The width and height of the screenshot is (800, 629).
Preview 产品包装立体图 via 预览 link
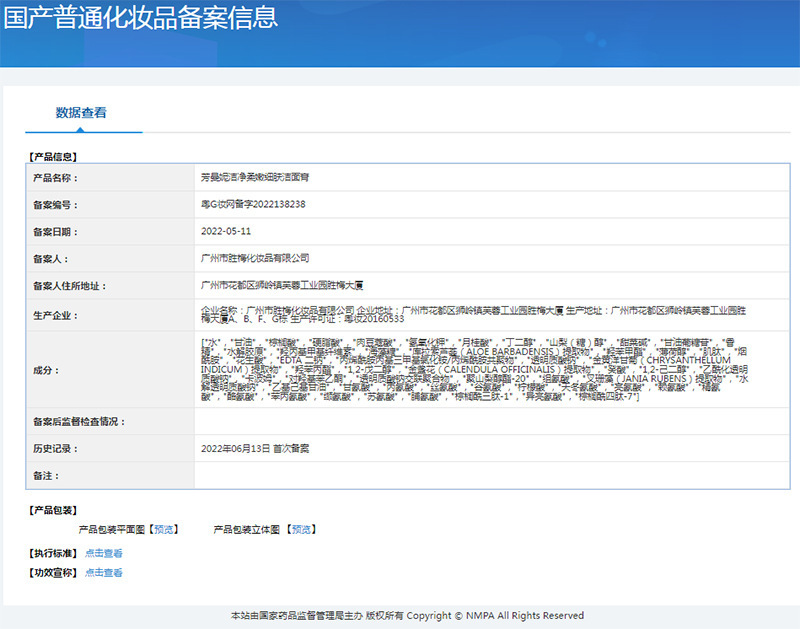tap(301, 530)
